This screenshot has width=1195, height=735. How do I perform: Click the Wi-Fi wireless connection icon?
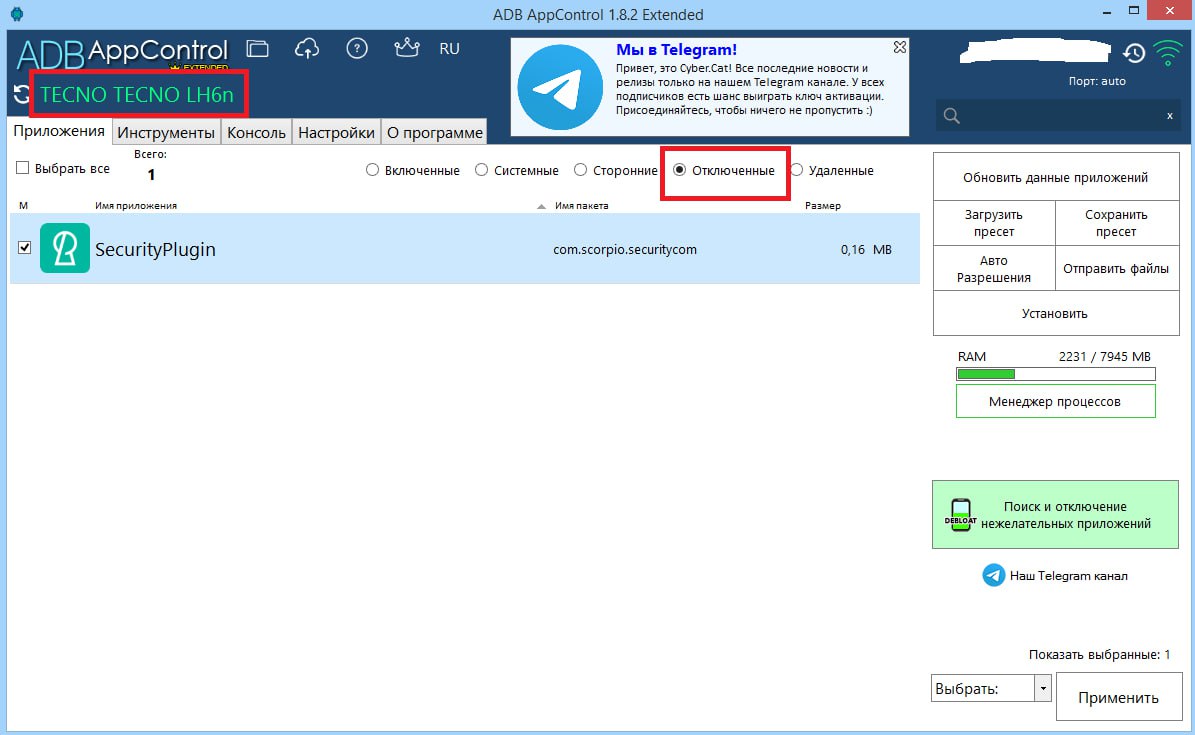click(1168, 53)
